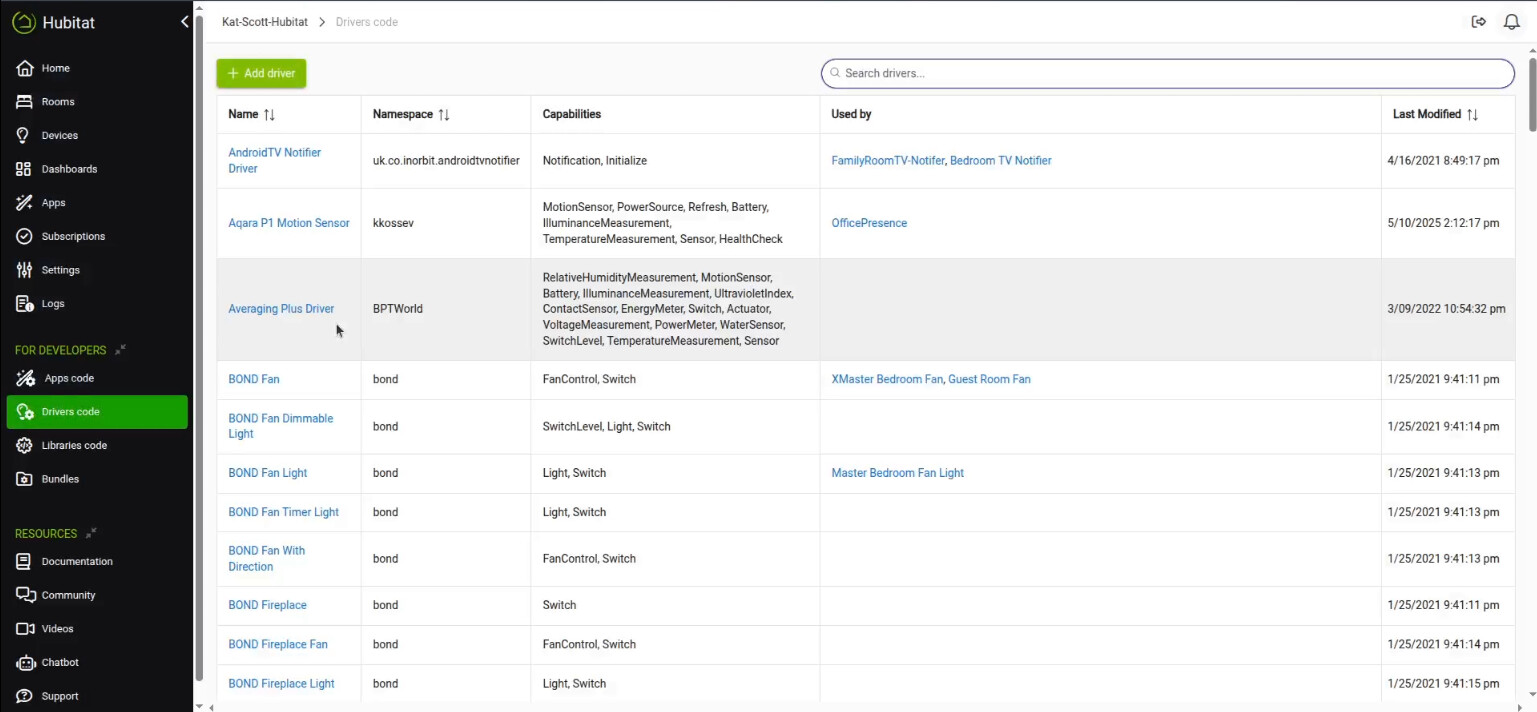Screen dimensions: 1537x712
Task: Click the Devices lightbulb icon
Action: point(25,135)
